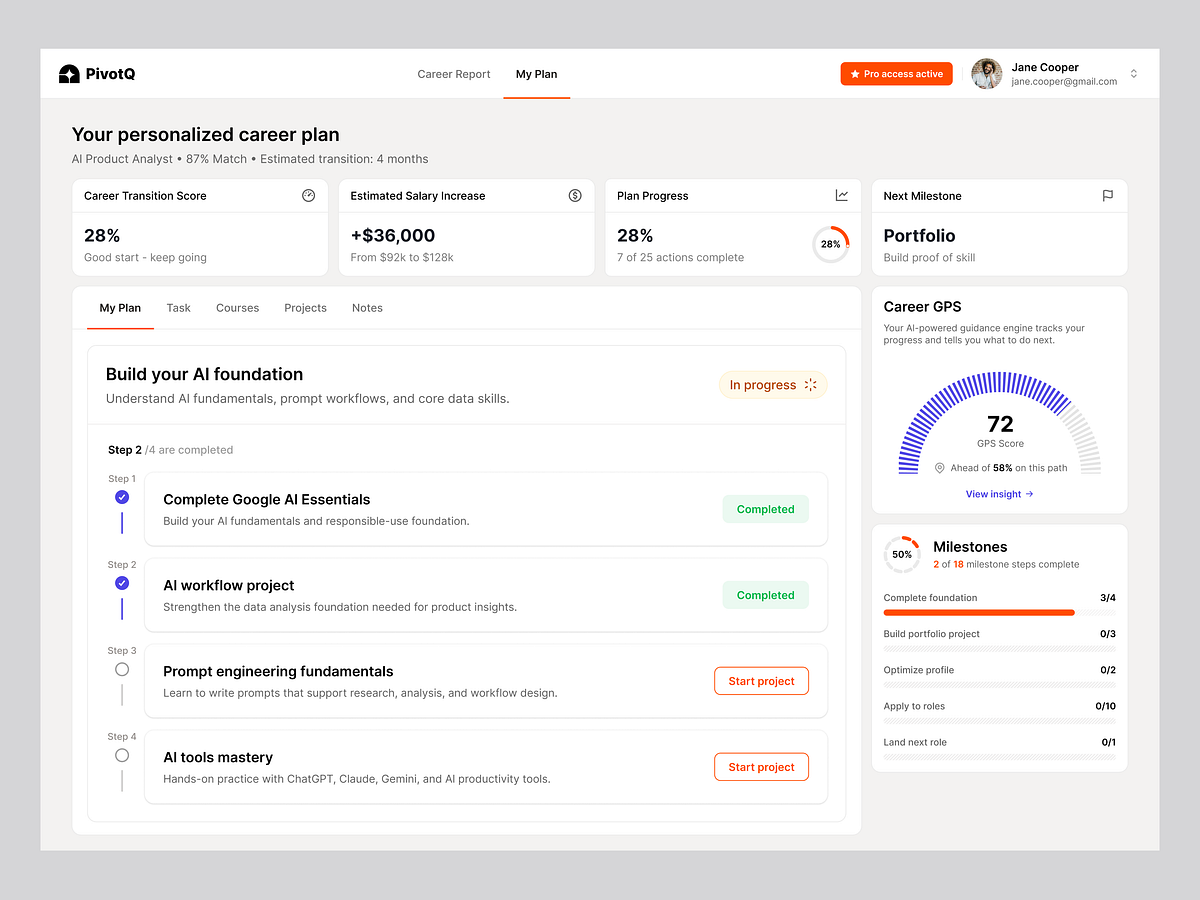Click the Pro access active button
This screenshot has height=900, width=1200.
897,74
